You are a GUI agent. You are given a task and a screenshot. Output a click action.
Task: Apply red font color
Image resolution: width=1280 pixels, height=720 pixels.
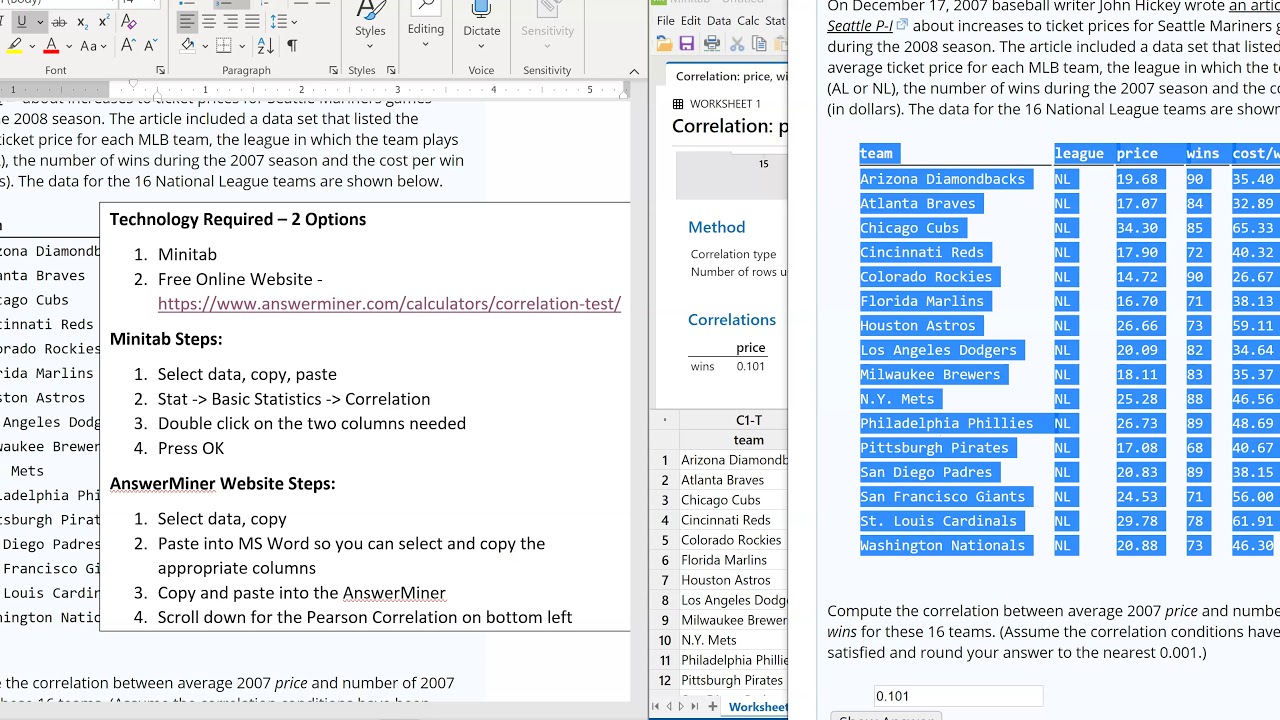pyautogui.click(x=51, y=46)
